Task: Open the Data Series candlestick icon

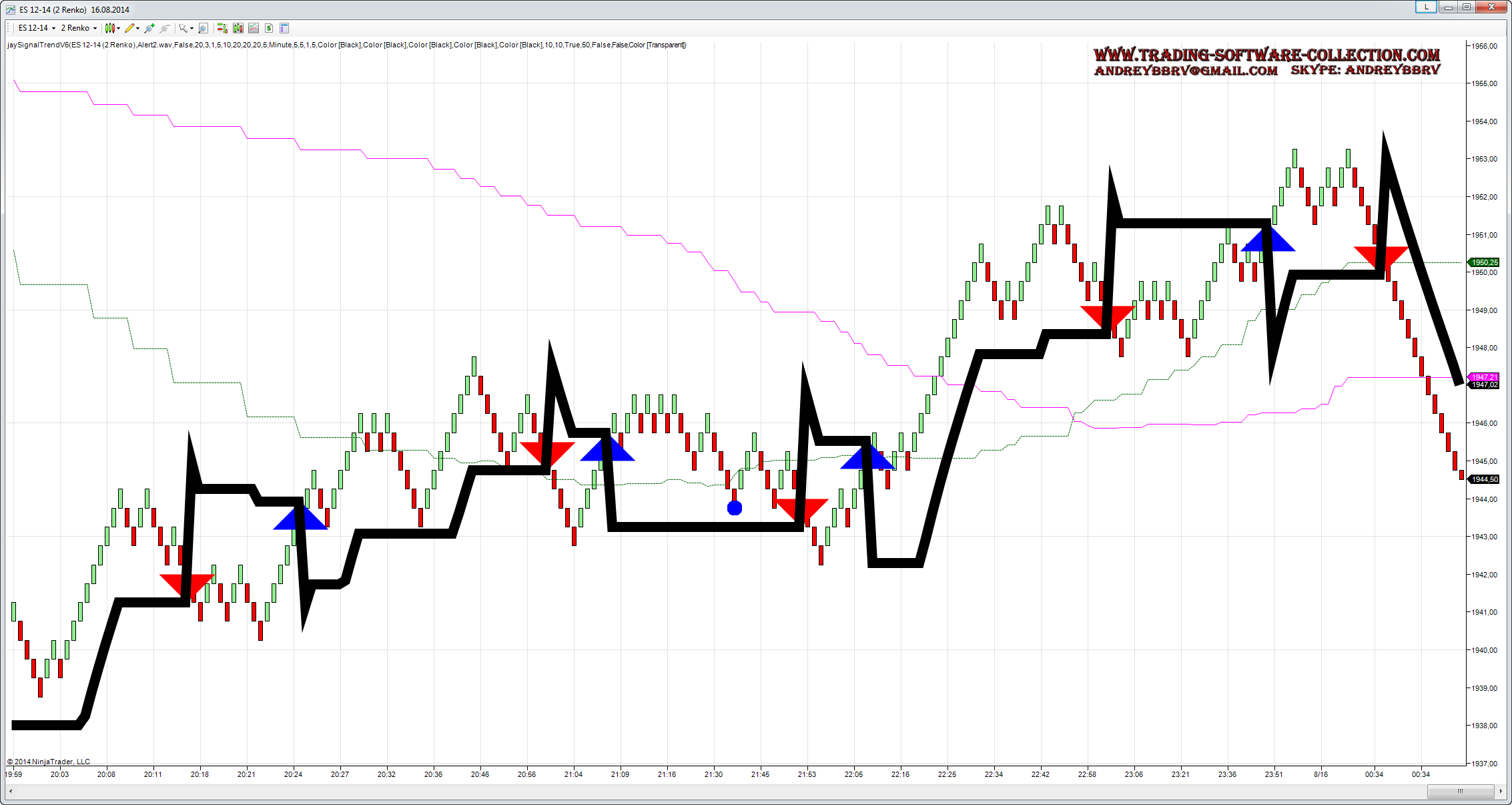Action: click(238, 28)
